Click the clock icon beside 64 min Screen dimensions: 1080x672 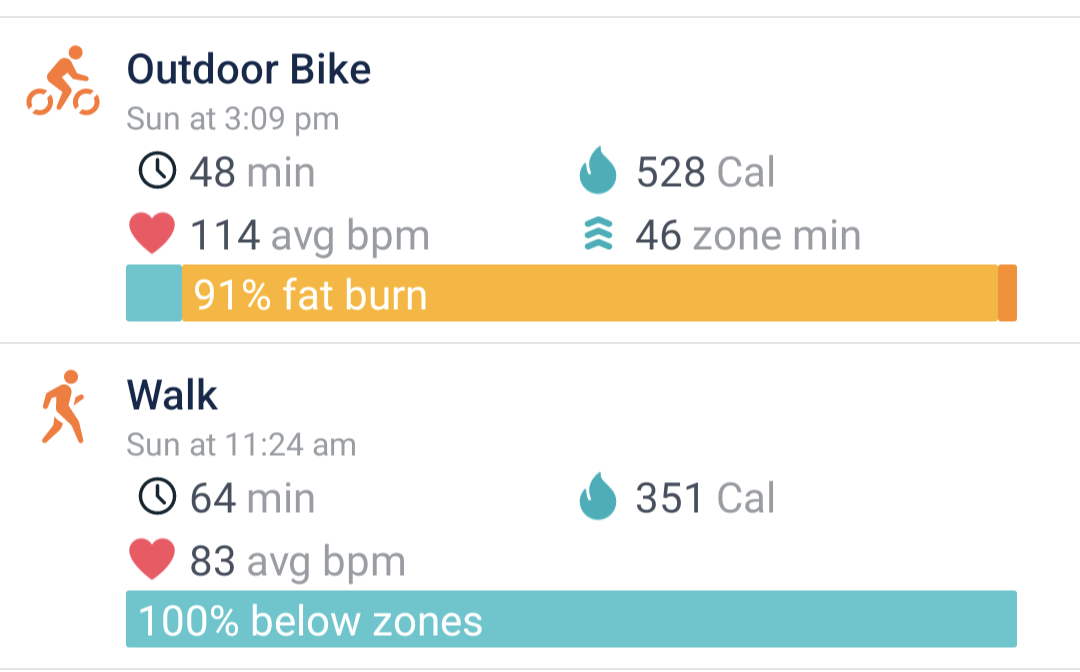(x=157, y=496)
